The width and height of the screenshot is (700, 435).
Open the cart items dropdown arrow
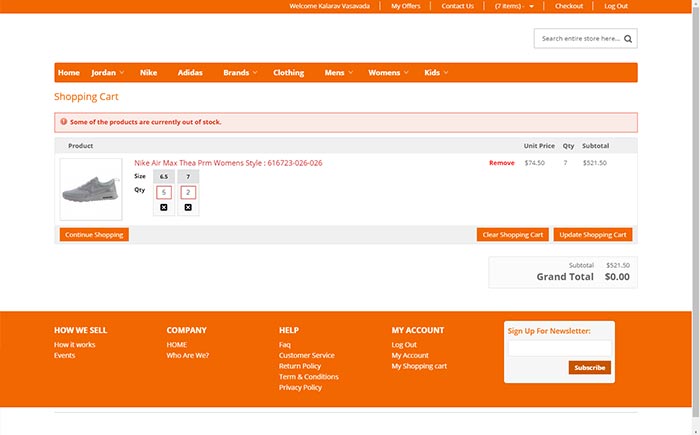pos(531,6)
